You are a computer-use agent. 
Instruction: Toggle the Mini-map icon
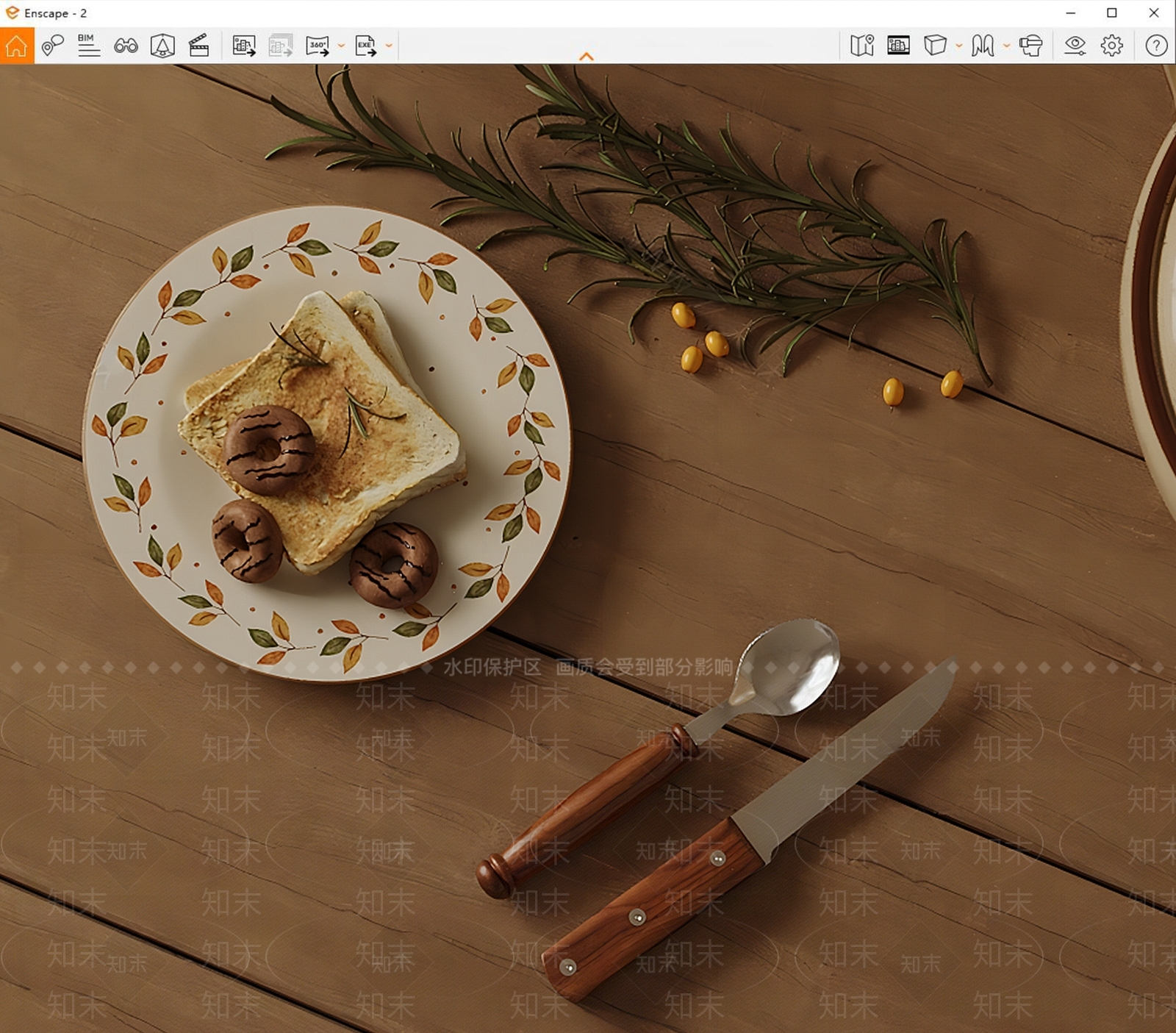click(x=862, y=46)
